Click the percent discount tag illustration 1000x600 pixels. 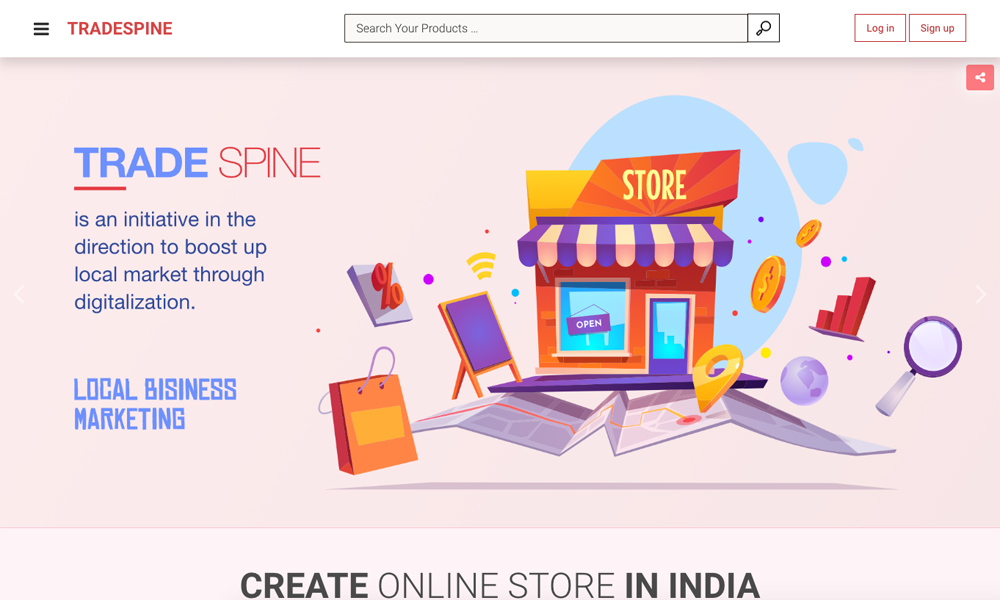click(x=381, y=292)
